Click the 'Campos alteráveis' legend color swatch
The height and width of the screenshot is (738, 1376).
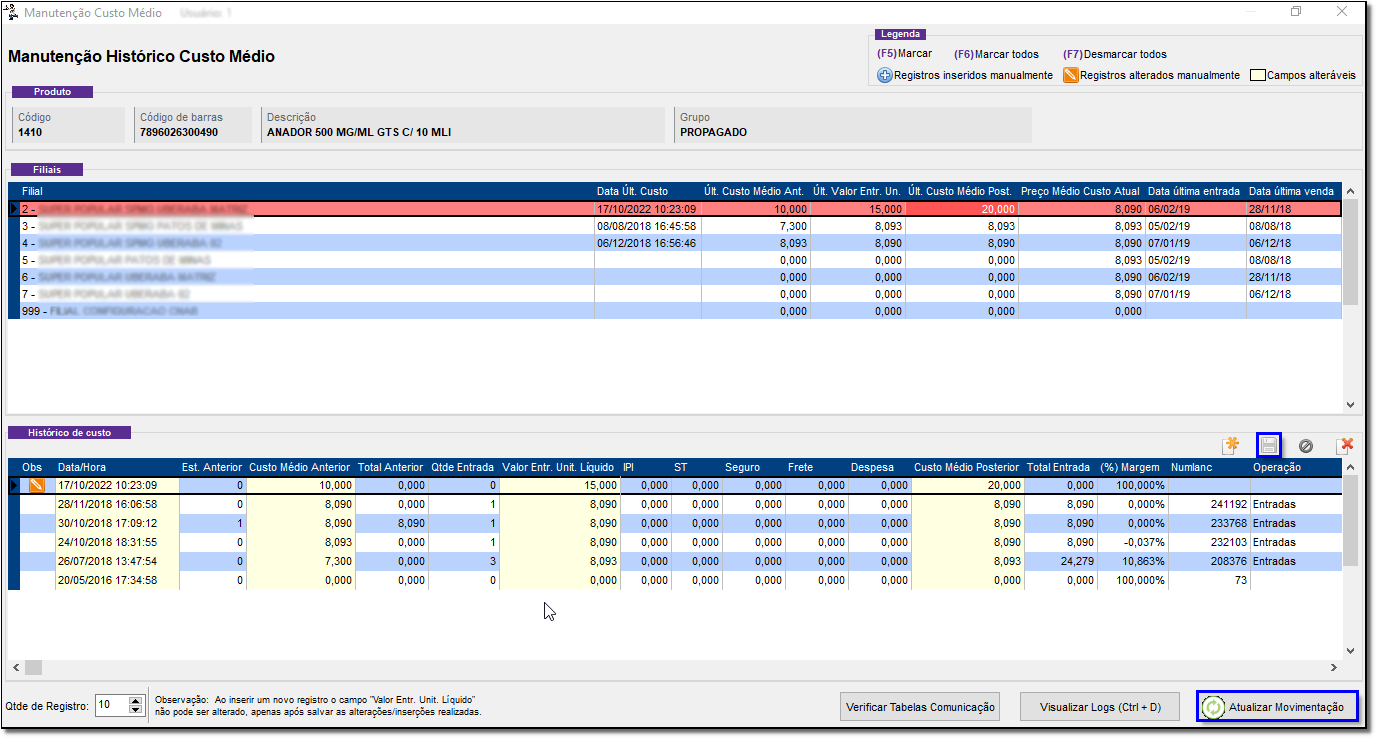[x=1258, y=75]
